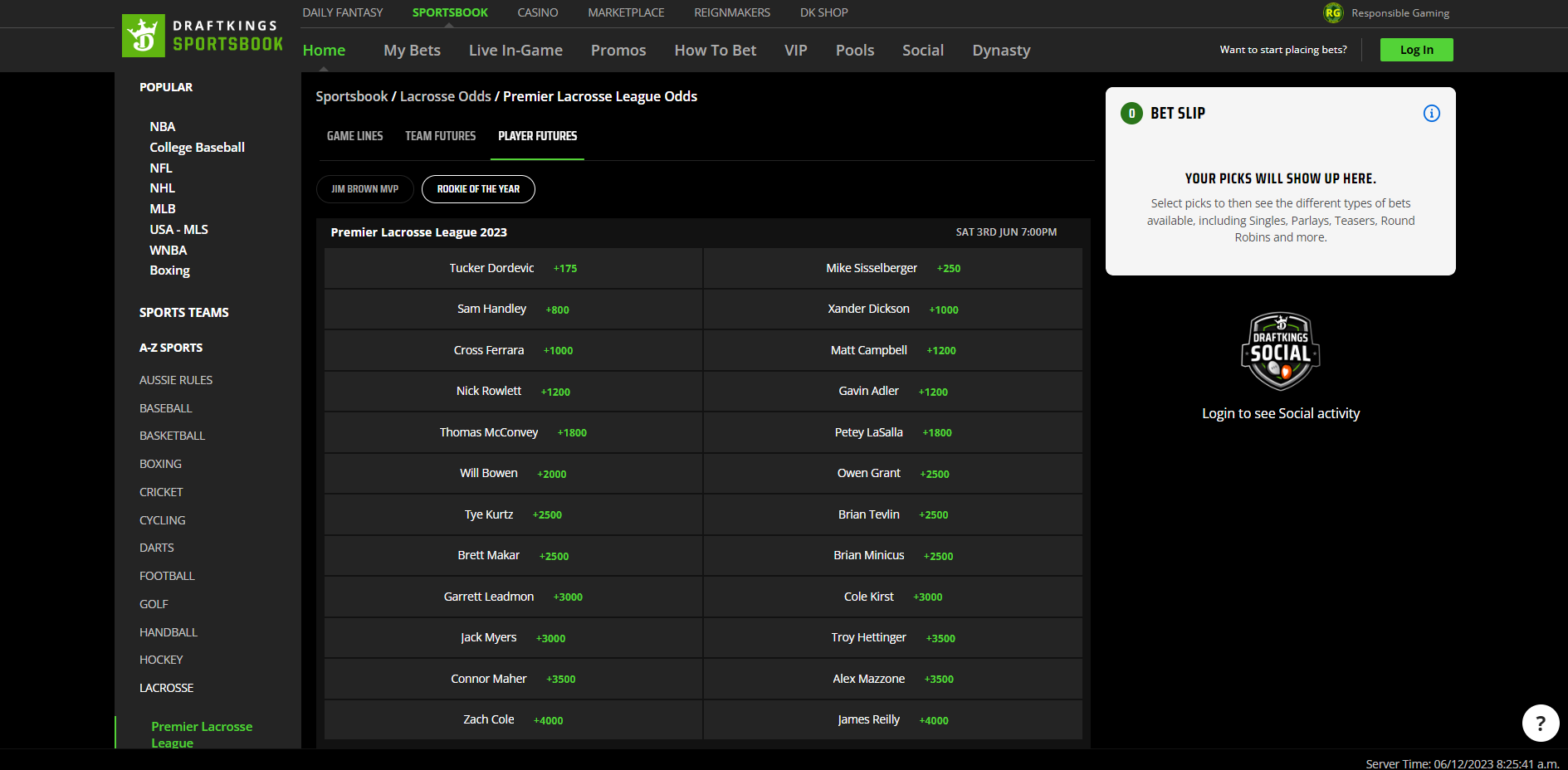Select Sportsbook in the top bar
This screenshot has height=770, width=1568.
[450, 12]
